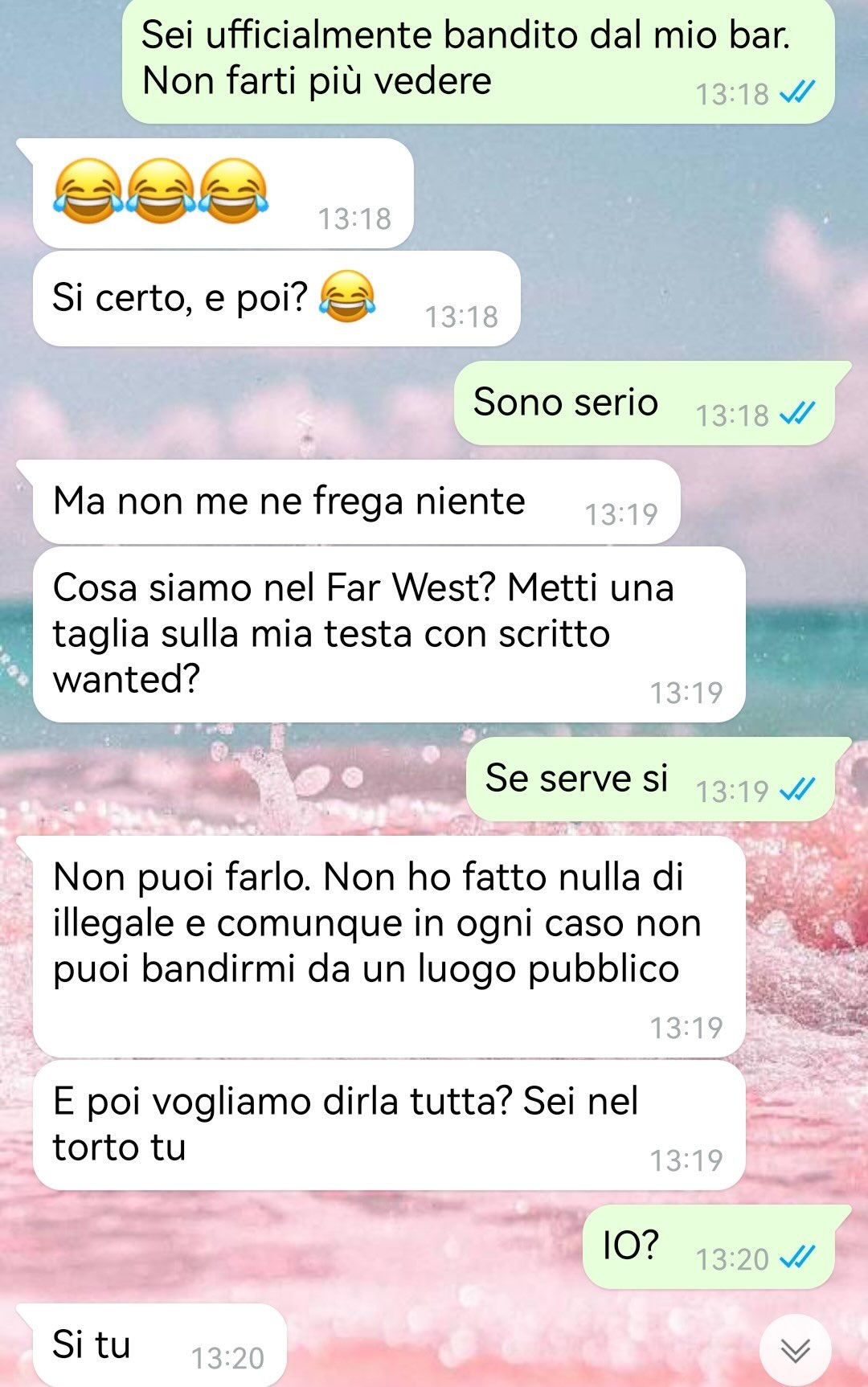Tap the 13:20 timestamp on 'Si tu'
Viewport: 868px width, 1387px height.
[227, 1358]
